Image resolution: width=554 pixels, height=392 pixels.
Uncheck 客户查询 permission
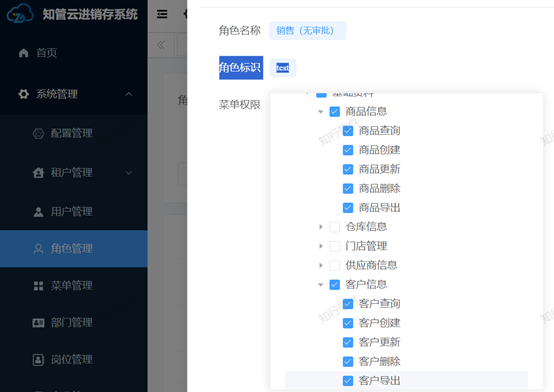tap(348, 304)
